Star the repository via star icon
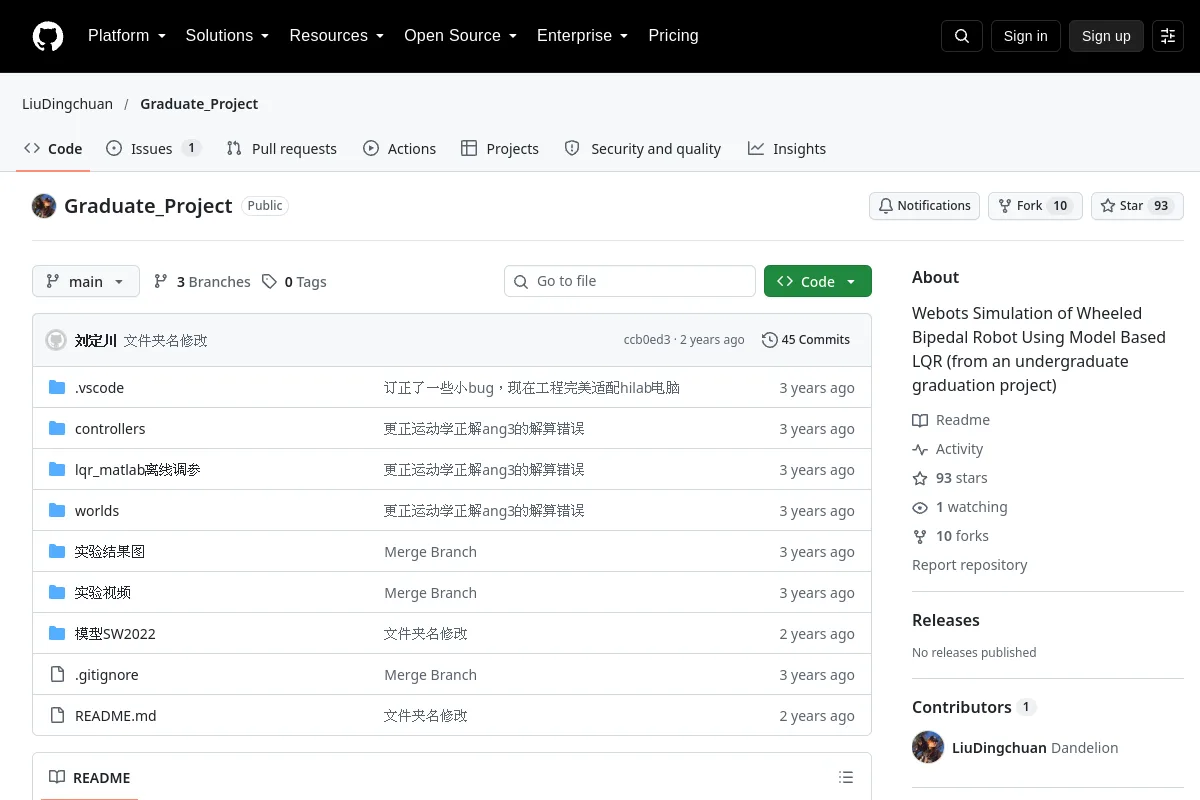 1108,206
